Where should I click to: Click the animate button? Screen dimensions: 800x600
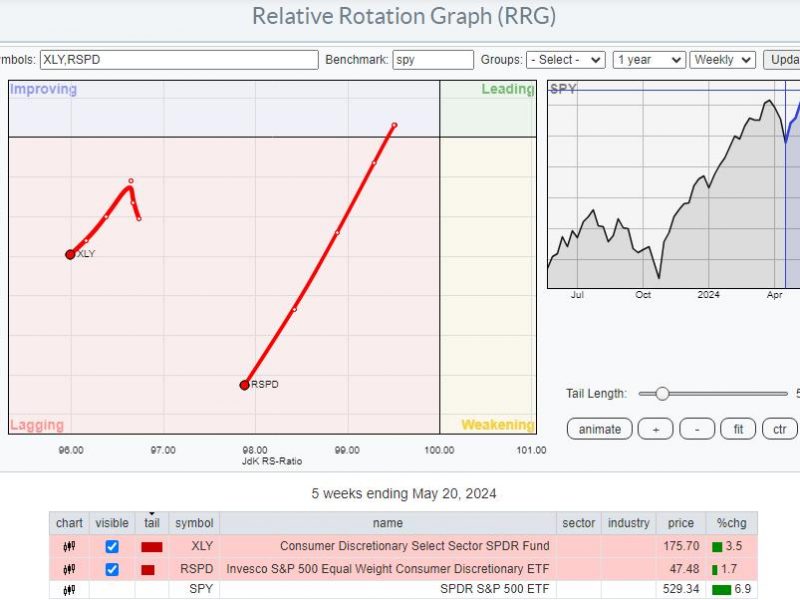pyautogui.click(x=599, y=429)
